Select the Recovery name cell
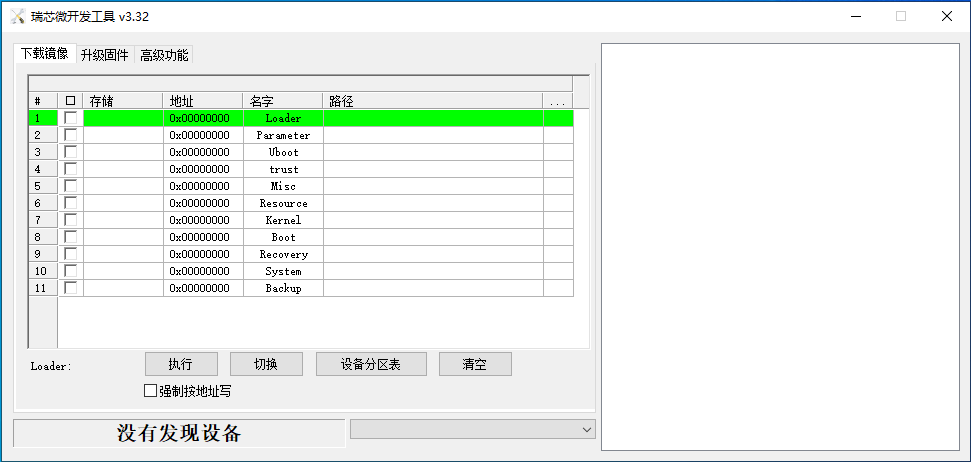This screenshot has width=971, height=462. coord(283,254)
